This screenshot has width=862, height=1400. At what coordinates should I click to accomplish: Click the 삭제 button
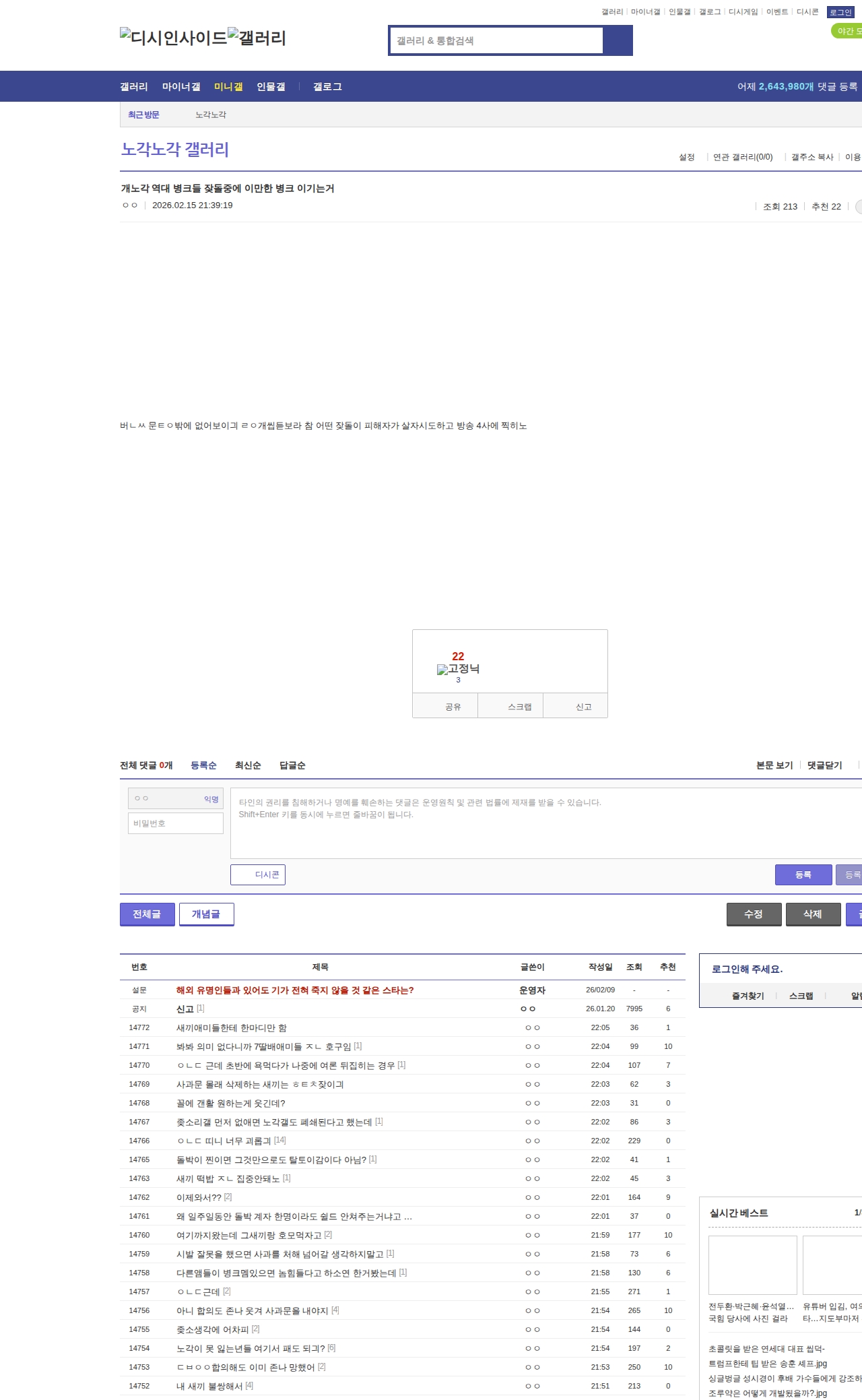click(x=813, y=914)
